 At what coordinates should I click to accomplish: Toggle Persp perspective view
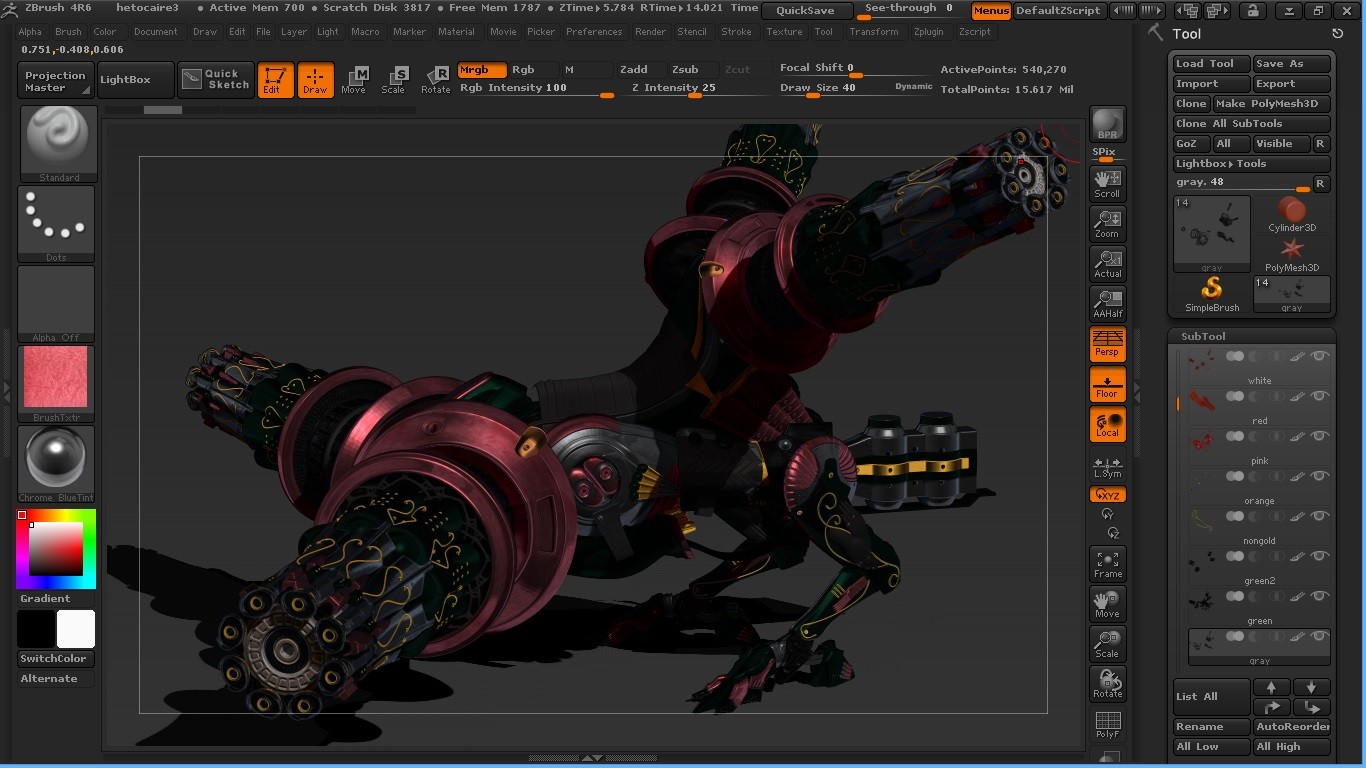pyautogui.click(x=1107, y=343)
